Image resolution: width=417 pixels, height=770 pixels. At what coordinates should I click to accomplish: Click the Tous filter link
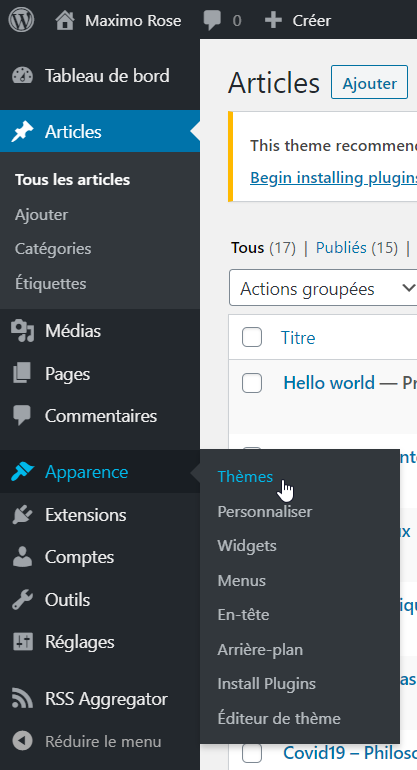tap(248, 248)
